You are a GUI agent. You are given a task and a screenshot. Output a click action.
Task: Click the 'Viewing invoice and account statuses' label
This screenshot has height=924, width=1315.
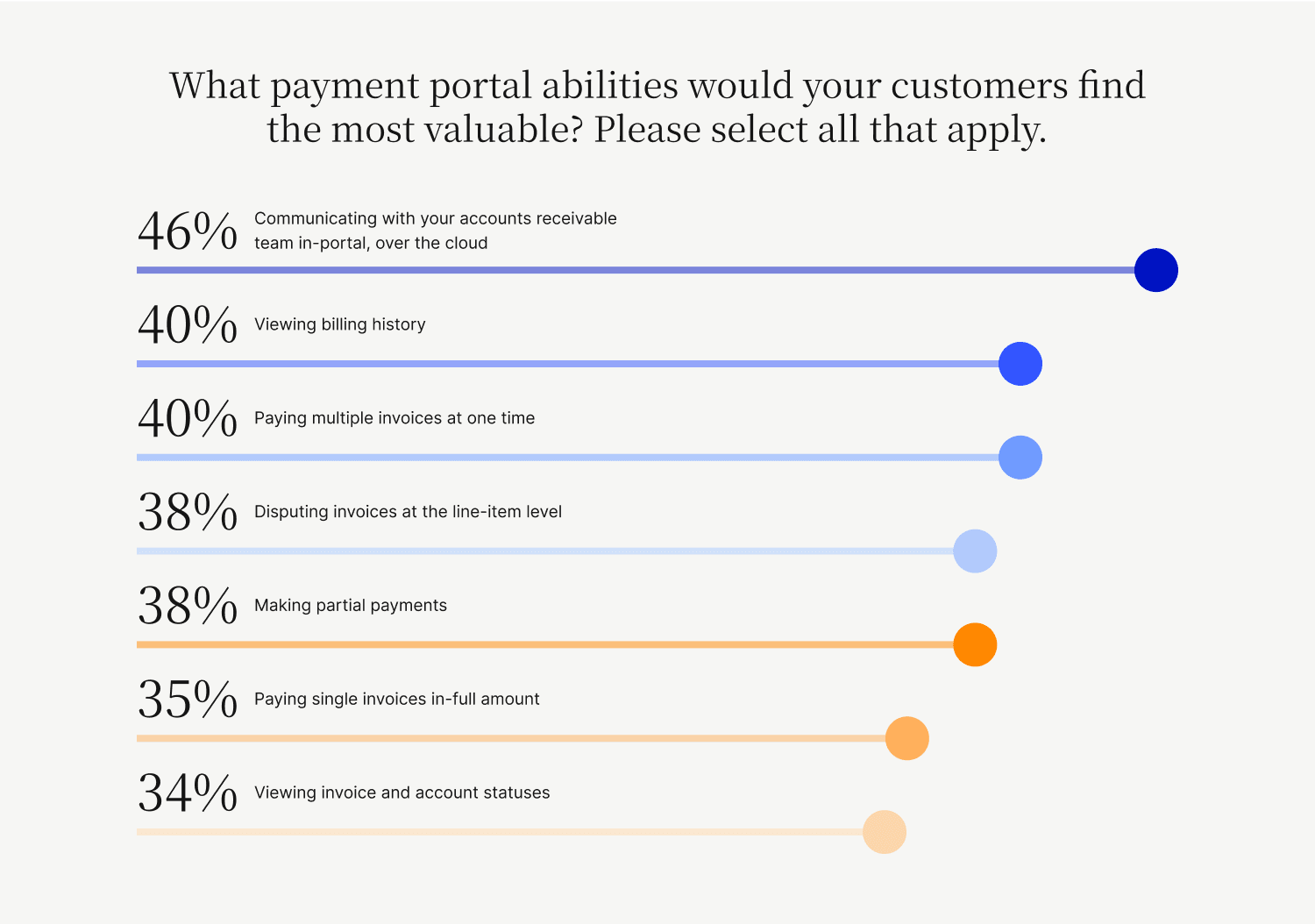coord(402,793)
